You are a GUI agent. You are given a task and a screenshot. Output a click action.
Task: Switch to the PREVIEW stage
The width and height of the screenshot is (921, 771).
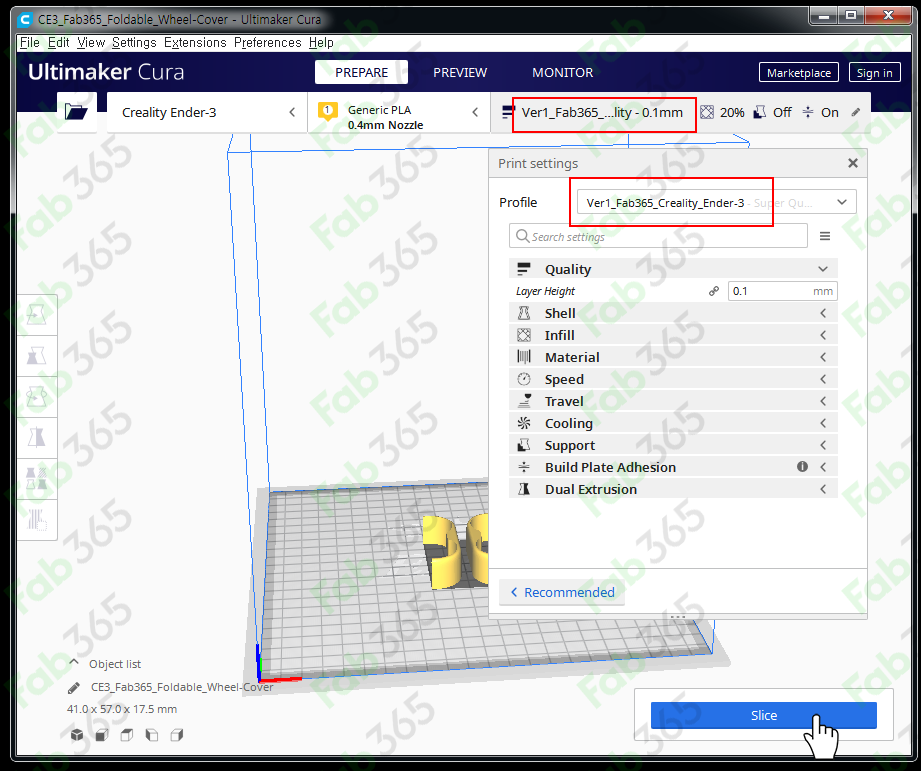pyautogui.click(x=460, y=72)
